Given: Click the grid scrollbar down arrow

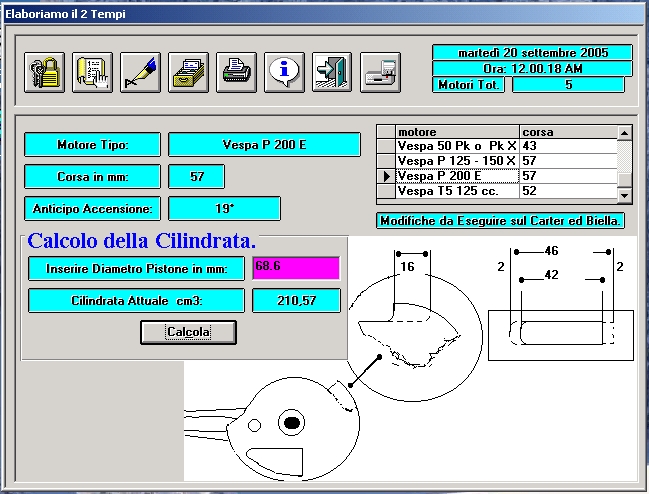Looking at the screenshot, I should tap(624, 195).
